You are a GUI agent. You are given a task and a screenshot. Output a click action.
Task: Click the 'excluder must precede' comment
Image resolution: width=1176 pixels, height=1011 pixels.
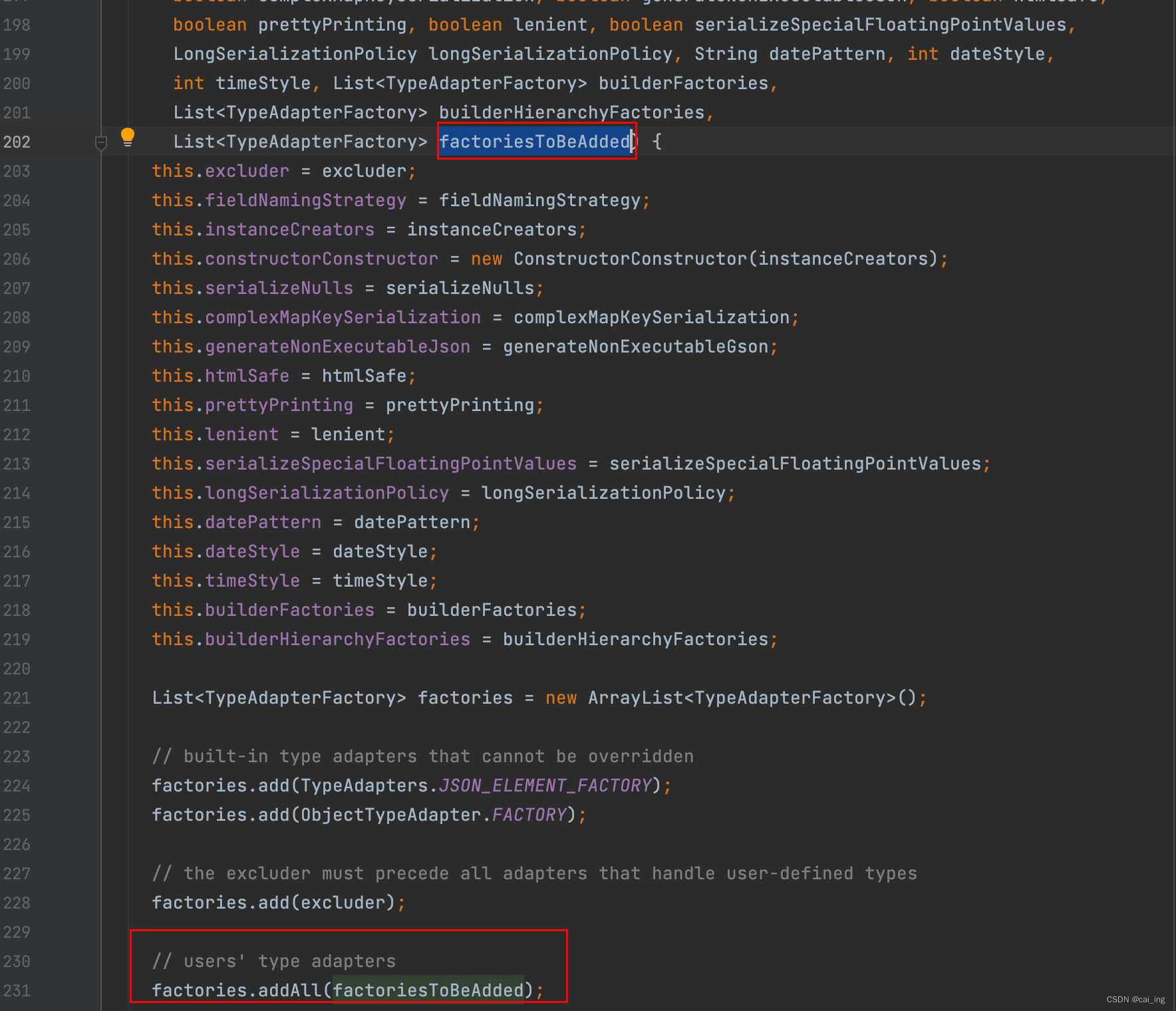coord(535,873)
